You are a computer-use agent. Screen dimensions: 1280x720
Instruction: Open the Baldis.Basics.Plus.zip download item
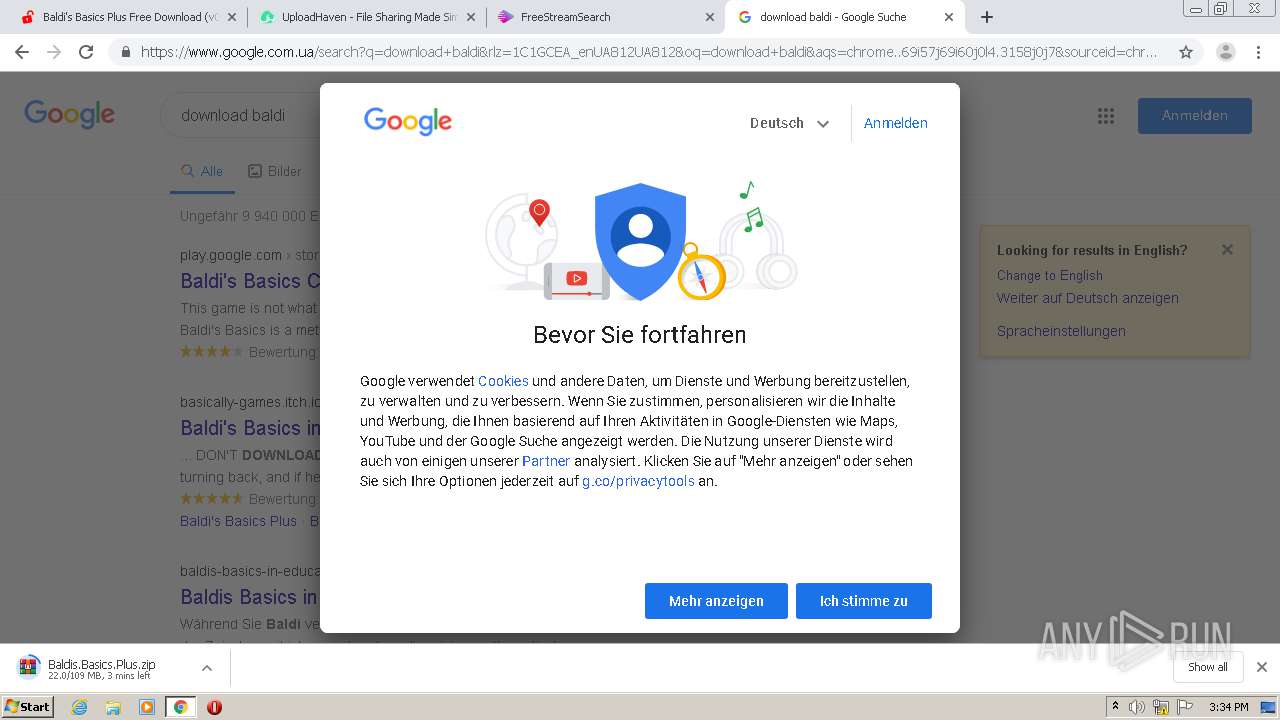coord(101,668)
